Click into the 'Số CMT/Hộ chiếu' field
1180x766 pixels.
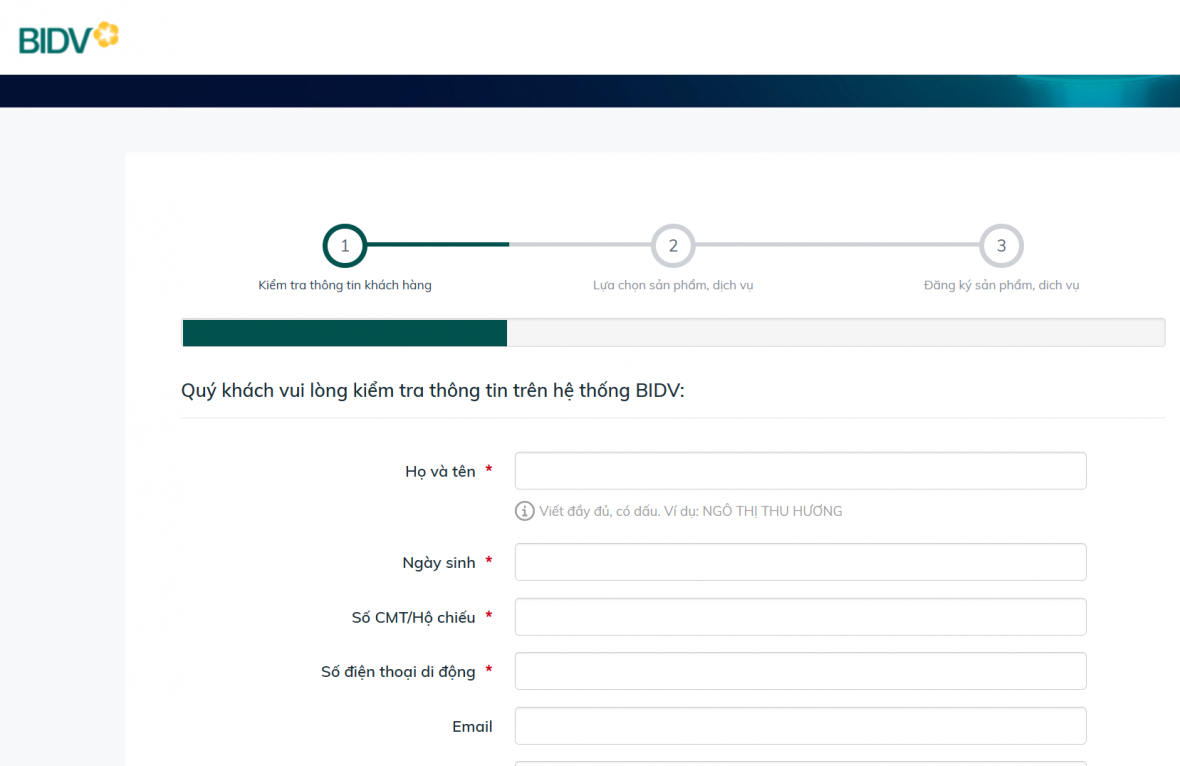click(800, 617)
